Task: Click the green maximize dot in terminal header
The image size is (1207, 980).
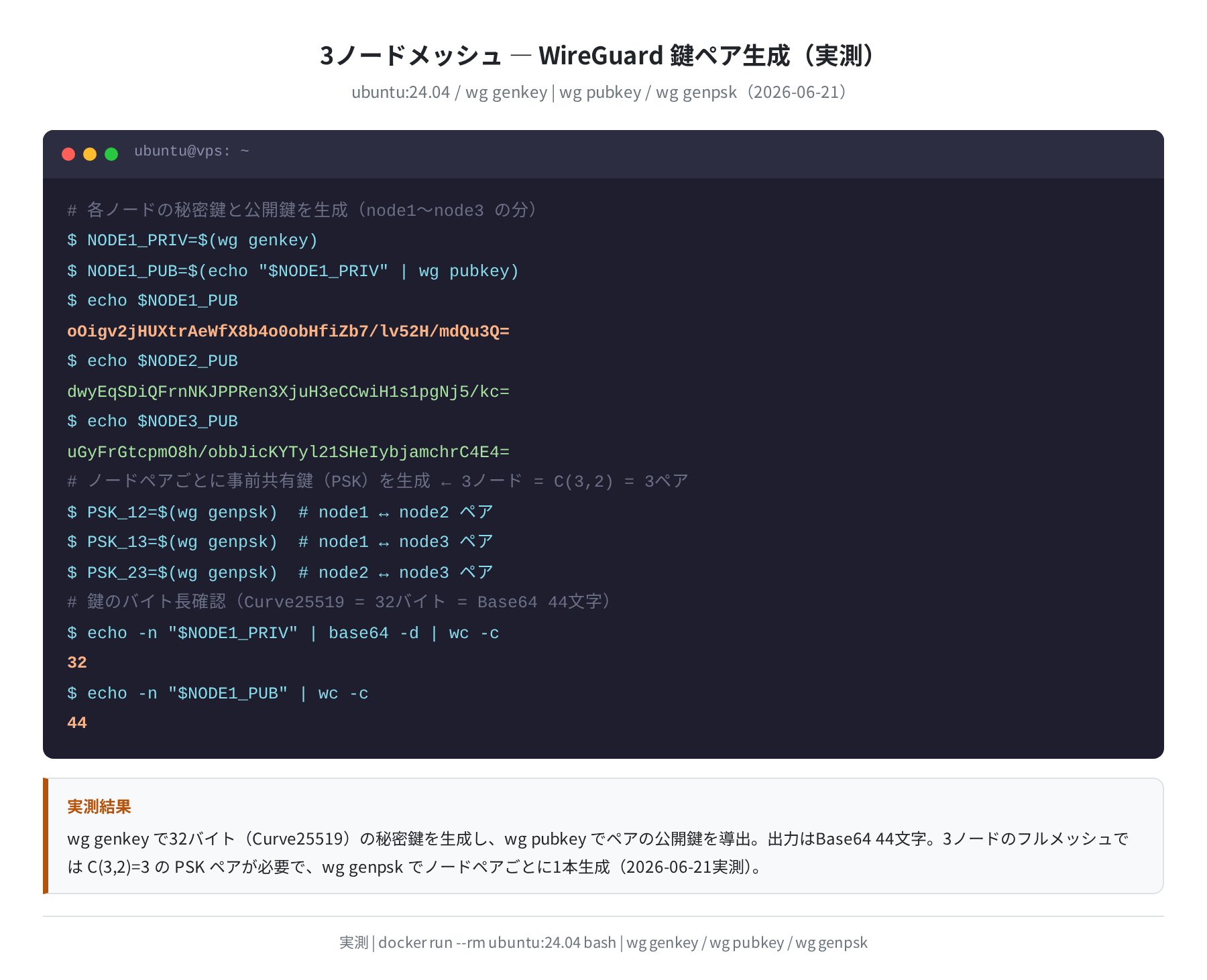Action: [111, 154]
